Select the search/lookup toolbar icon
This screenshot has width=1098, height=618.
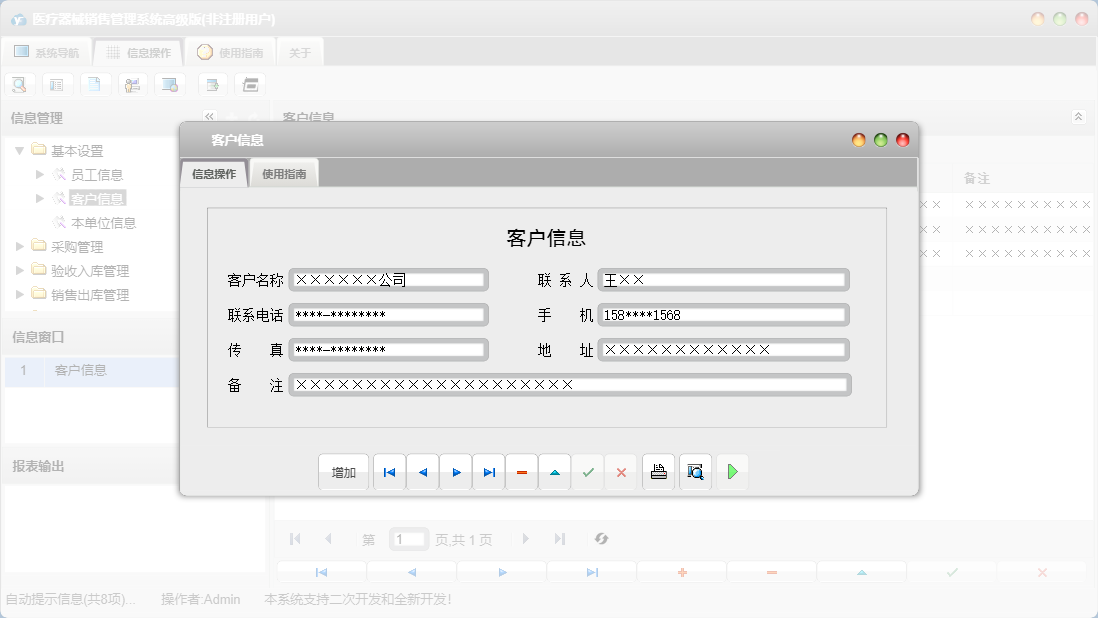coord(19,84)
